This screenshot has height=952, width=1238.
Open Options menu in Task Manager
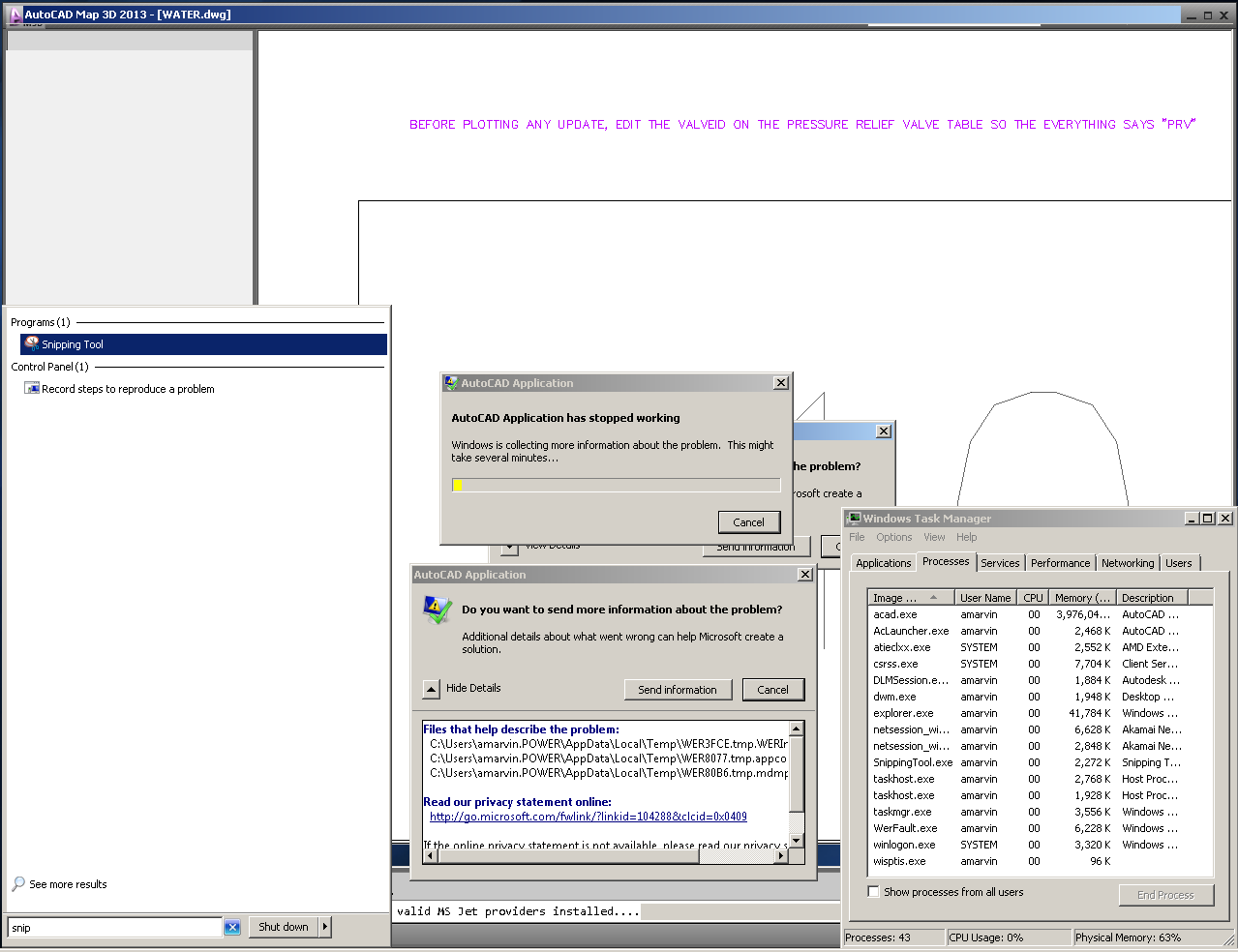[x=894, y=537]
